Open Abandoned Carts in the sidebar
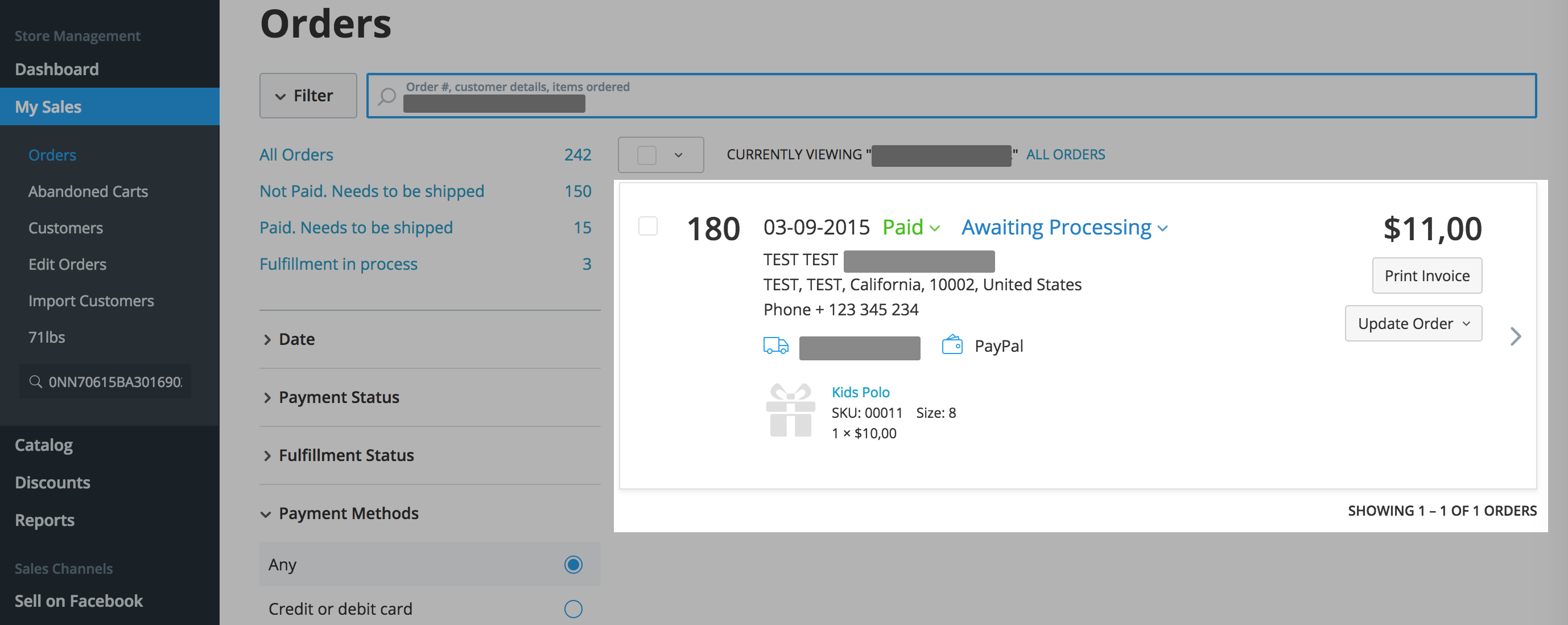The width and height of the screenshot is (1568, 625). (x=88, y=192)
